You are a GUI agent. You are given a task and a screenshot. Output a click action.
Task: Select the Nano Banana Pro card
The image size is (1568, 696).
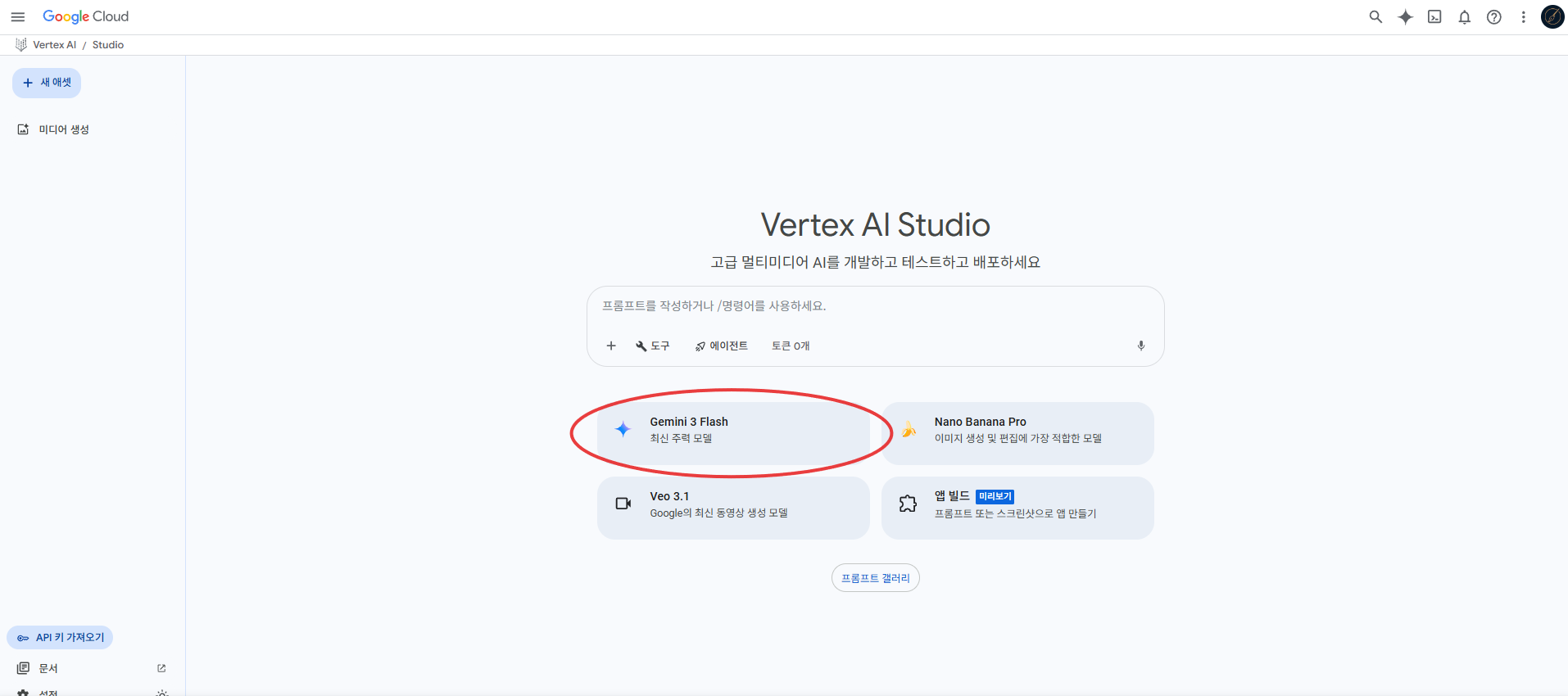(x=1017, y=433)
